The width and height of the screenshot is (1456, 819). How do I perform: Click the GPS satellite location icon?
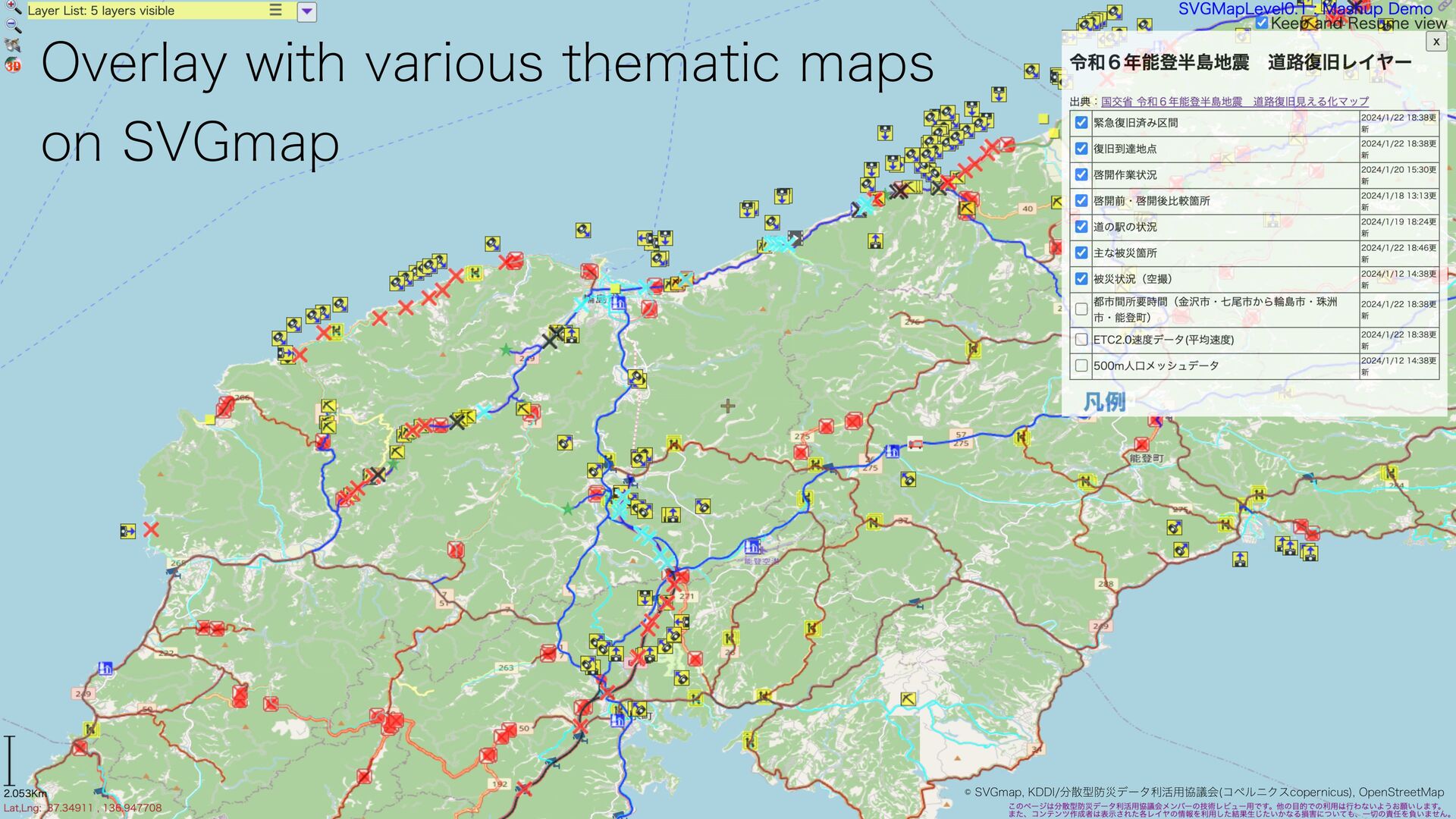(x=13, y=45)
